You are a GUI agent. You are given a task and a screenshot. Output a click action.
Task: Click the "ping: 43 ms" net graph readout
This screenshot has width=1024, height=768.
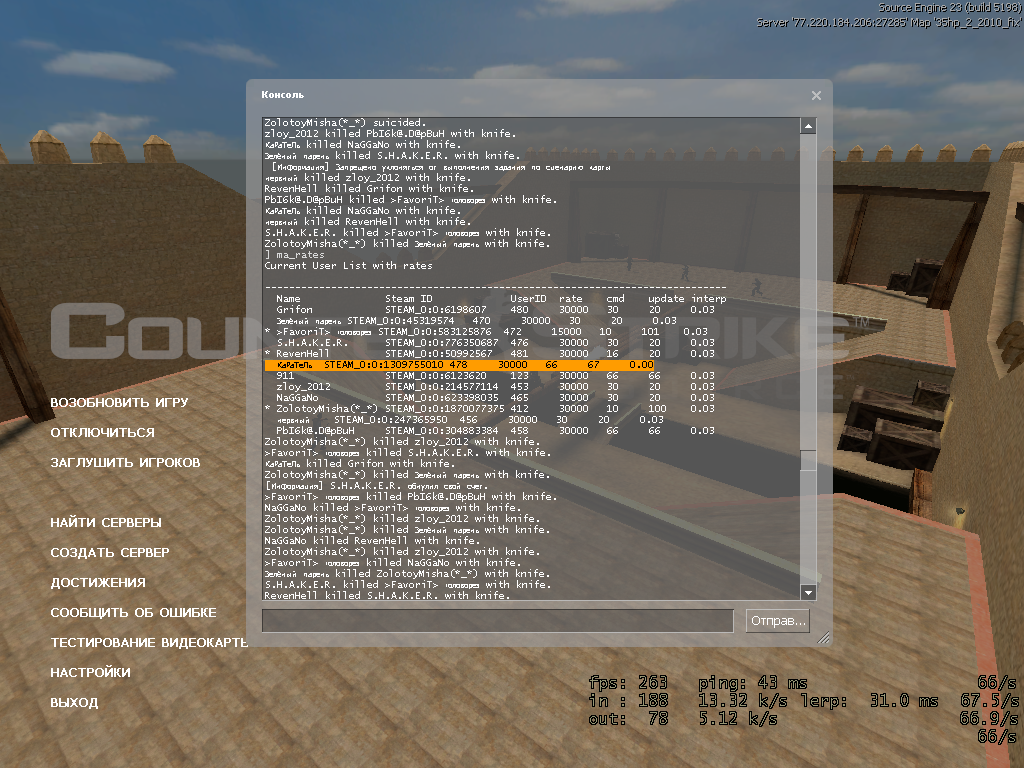[x=752, y=683]
